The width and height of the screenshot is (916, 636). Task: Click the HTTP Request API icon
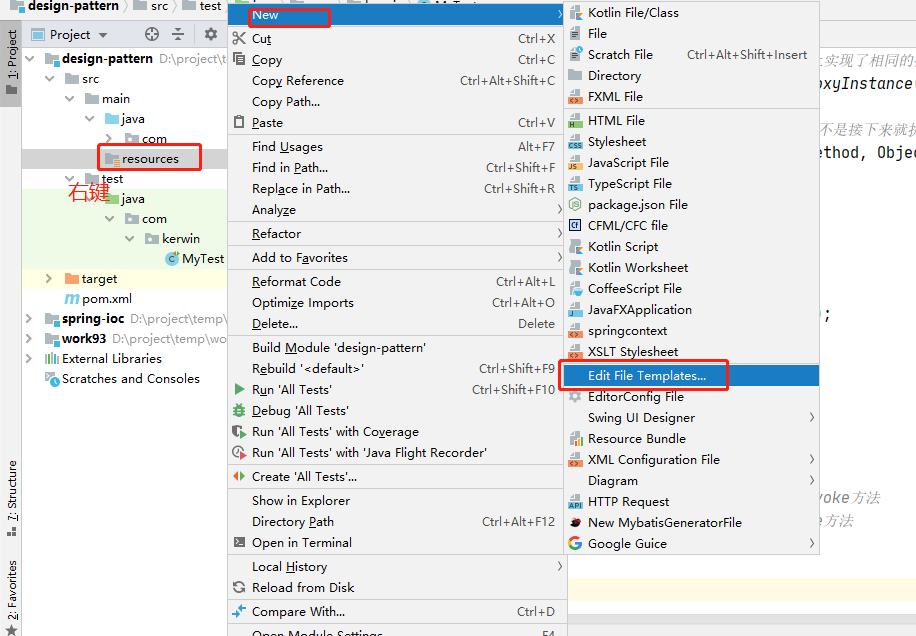point(575,502)
